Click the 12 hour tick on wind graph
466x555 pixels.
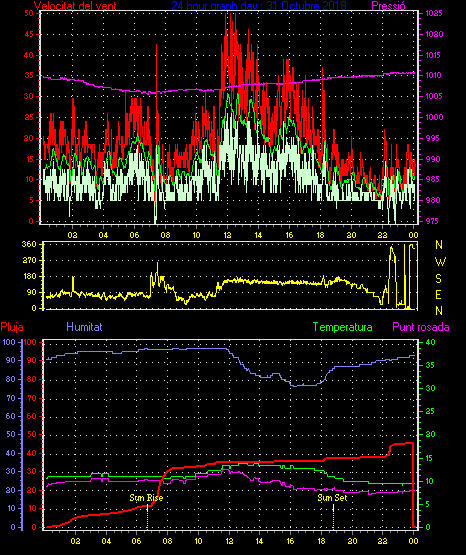click(227, 235)
